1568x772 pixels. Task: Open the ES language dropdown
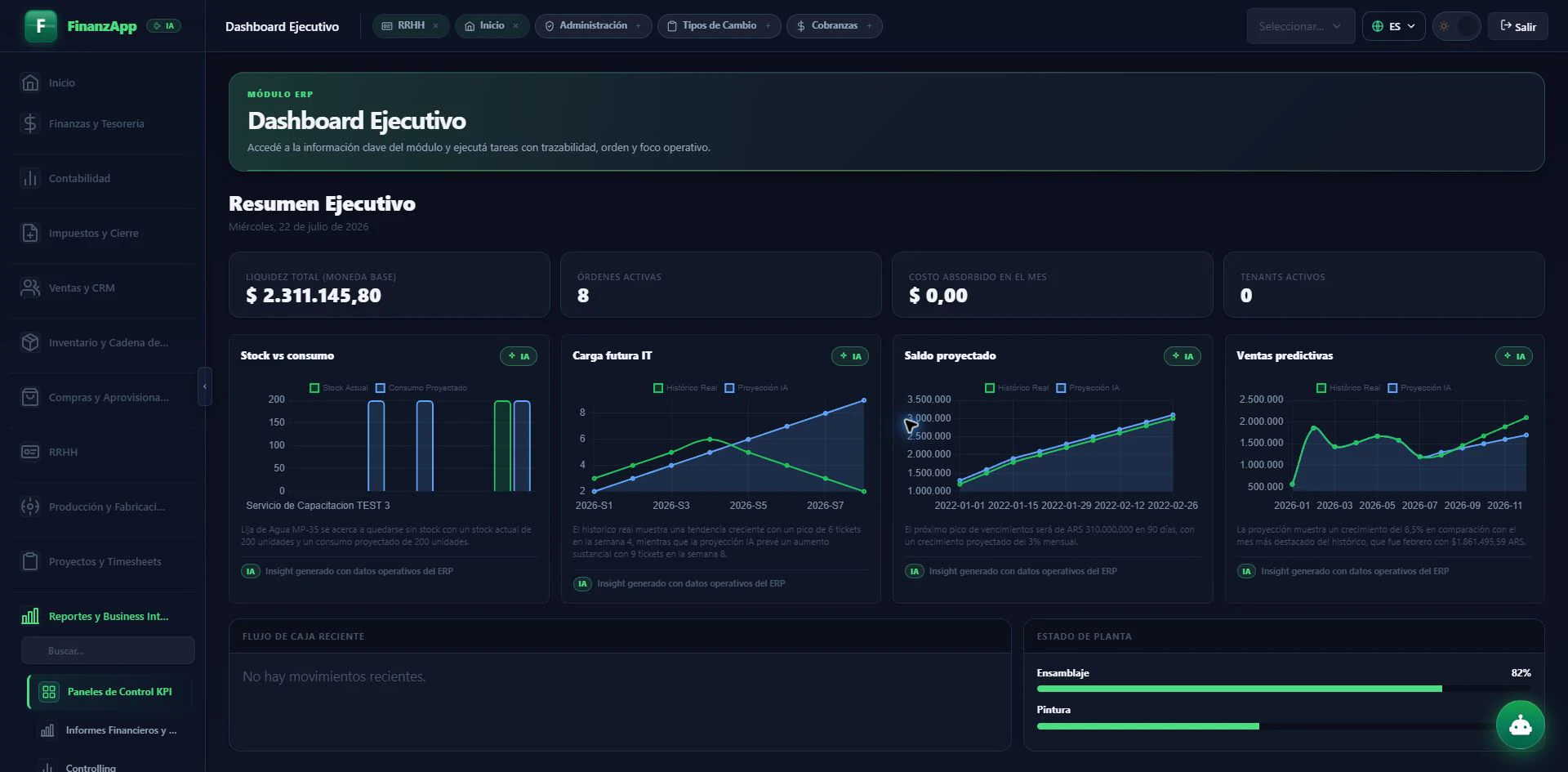[x=1393, y=26]
